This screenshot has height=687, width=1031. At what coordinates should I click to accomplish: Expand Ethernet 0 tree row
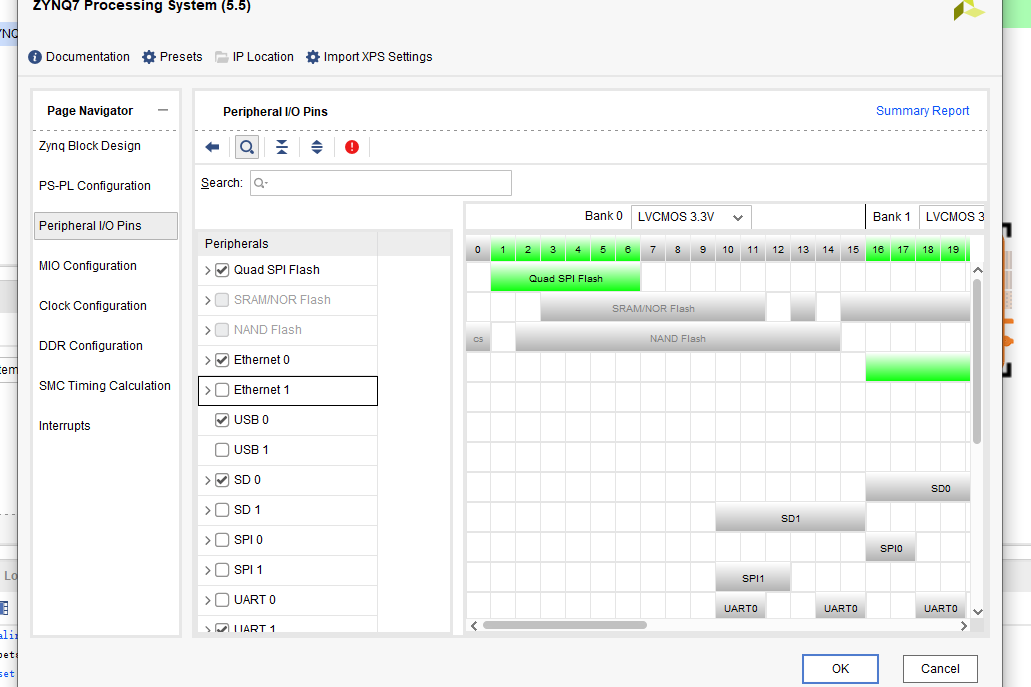click(208, 360)
